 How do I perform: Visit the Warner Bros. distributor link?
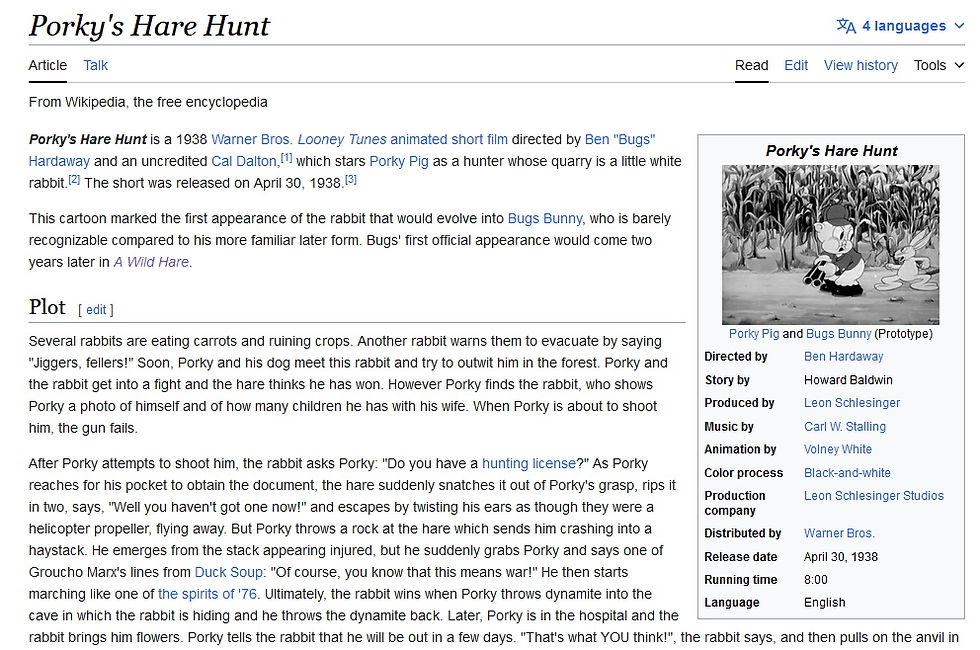[839, 533]
